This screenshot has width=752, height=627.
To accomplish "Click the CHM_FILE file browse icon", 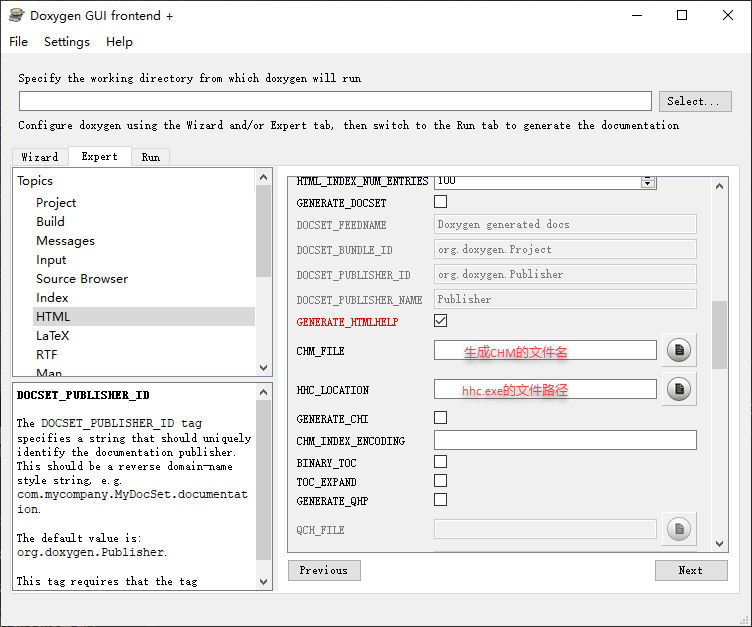I will coord(679,350).
